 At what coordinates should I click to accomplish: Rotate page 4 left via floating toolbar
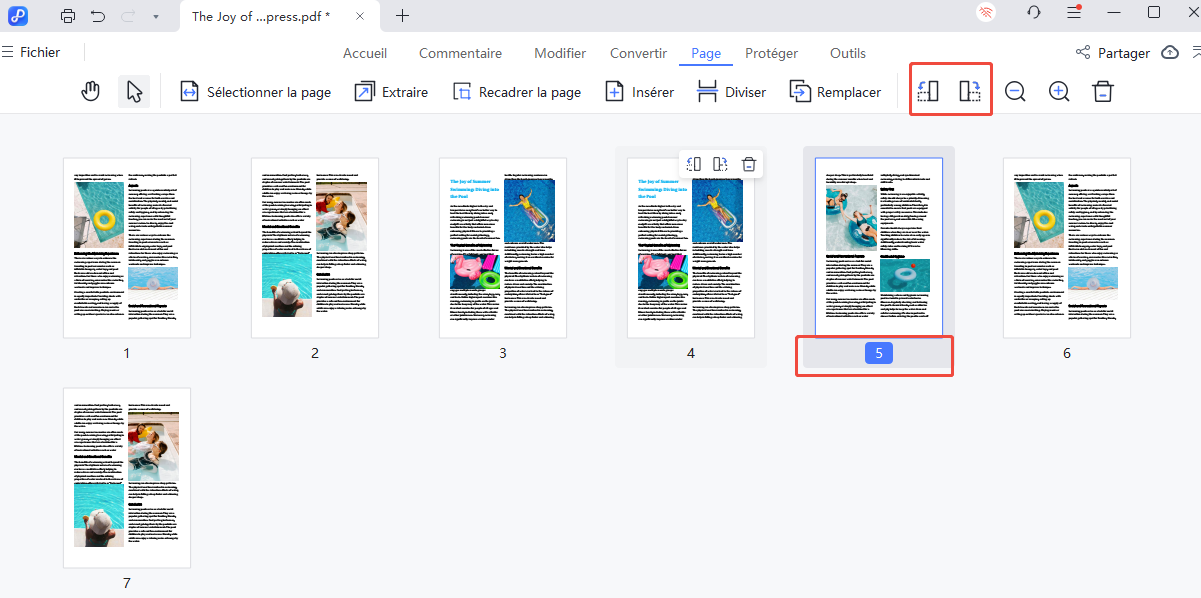point(694,163)
